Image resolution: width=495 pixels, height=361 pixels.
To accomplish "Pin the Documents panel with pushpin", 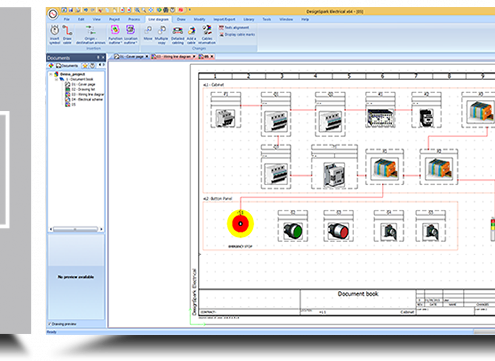I will [98, 57].
